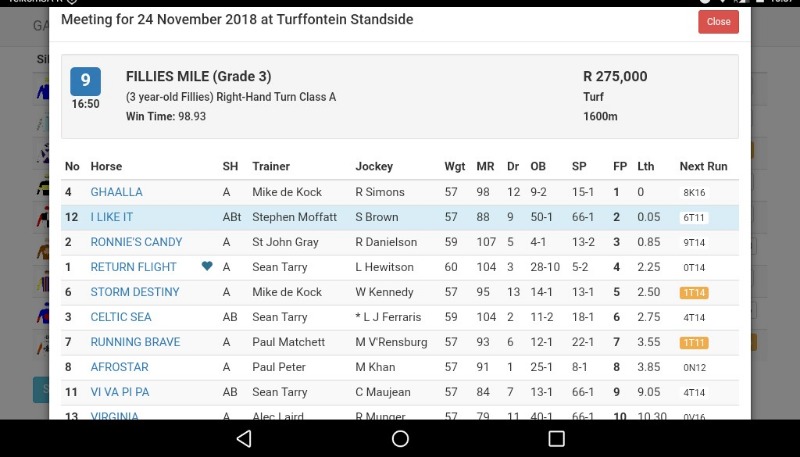This screenshot has width=800, height=457.
Task: Tap the Android recent apps square icon
Action: pyautogui.click(x=556, y=439)
